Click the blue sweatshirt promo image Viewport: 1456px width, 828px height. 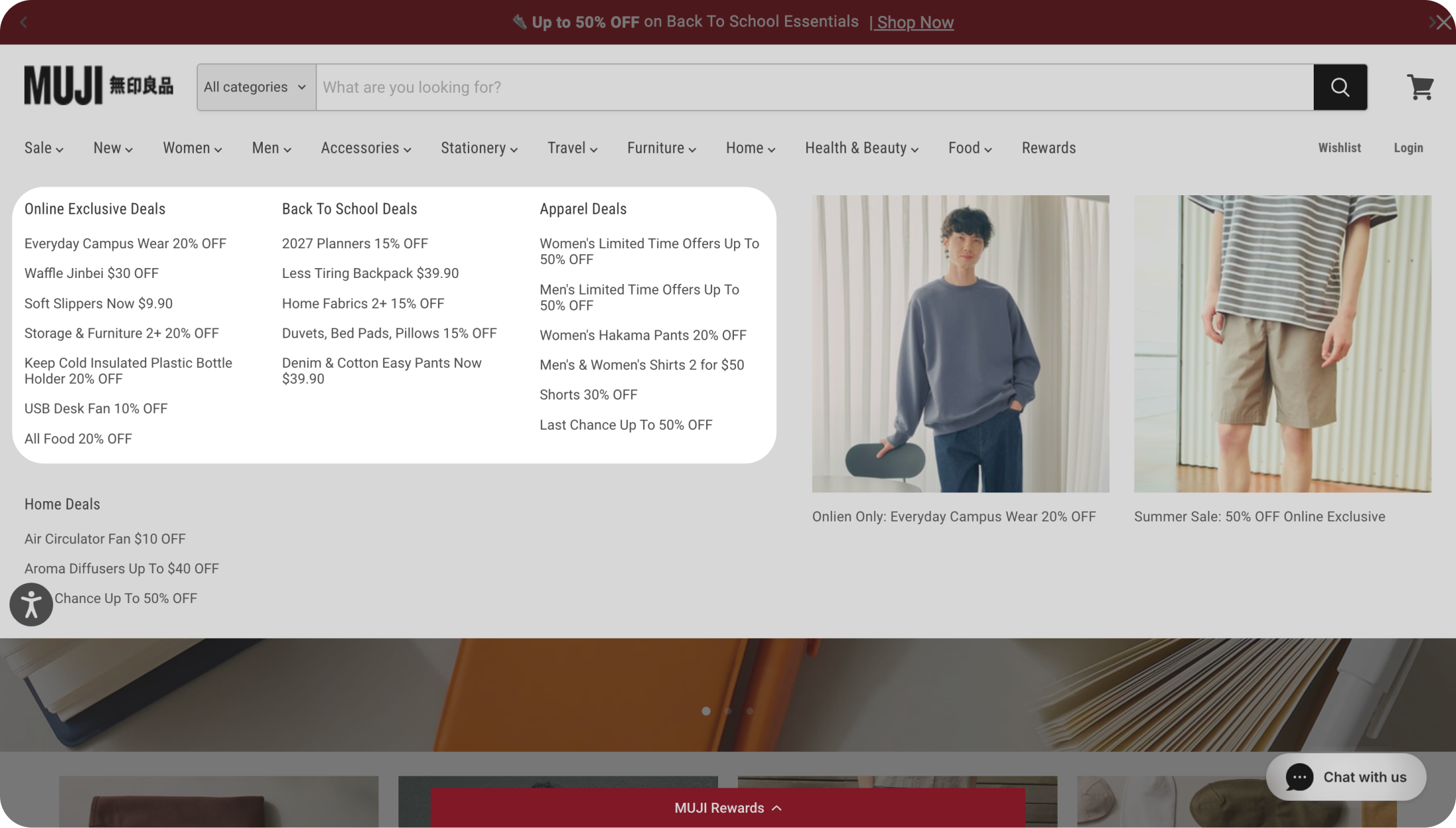[x=961, y=344]
